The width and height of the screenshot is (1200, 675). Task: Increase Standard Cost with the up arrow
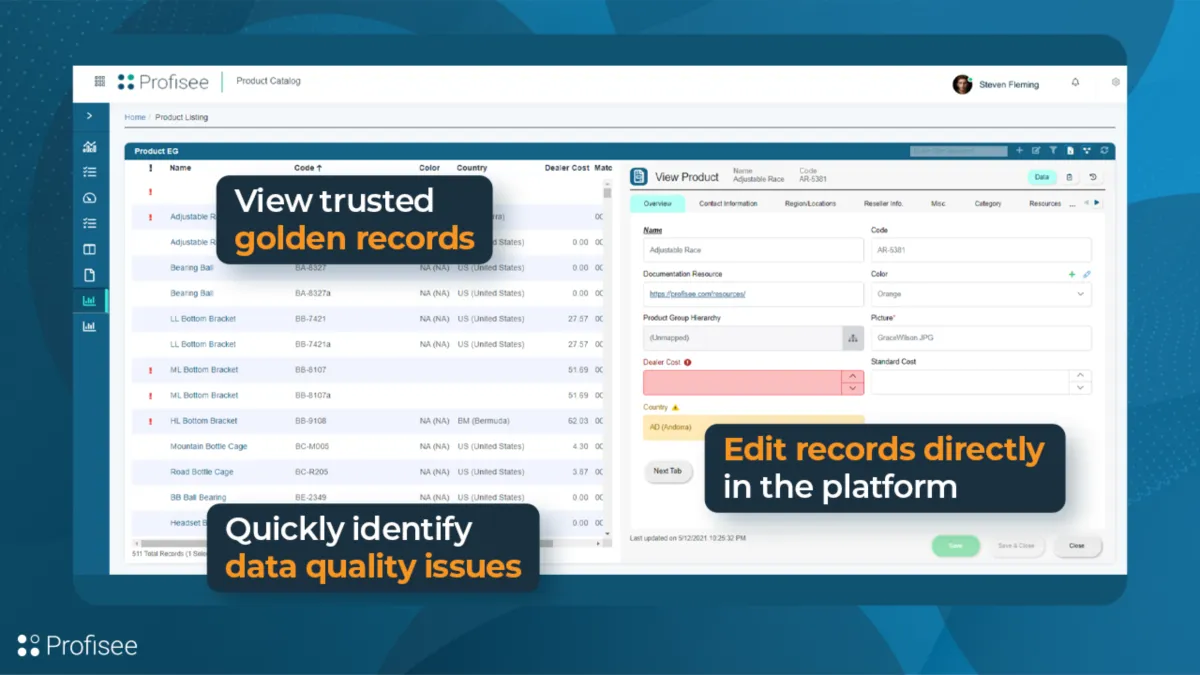point(1080,377)
